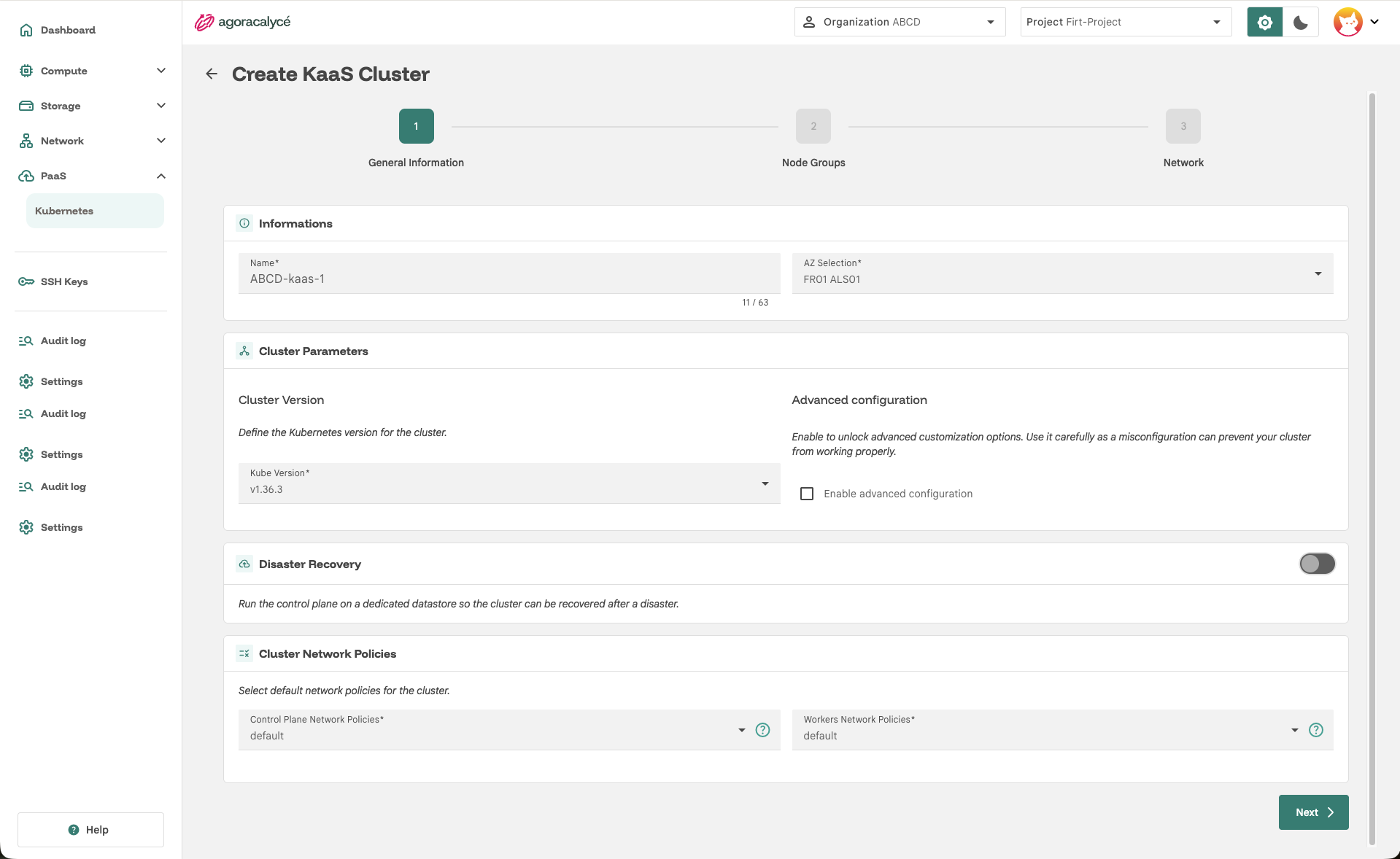Click the Compute chip icon in sidebar

[x=26, y=71]
